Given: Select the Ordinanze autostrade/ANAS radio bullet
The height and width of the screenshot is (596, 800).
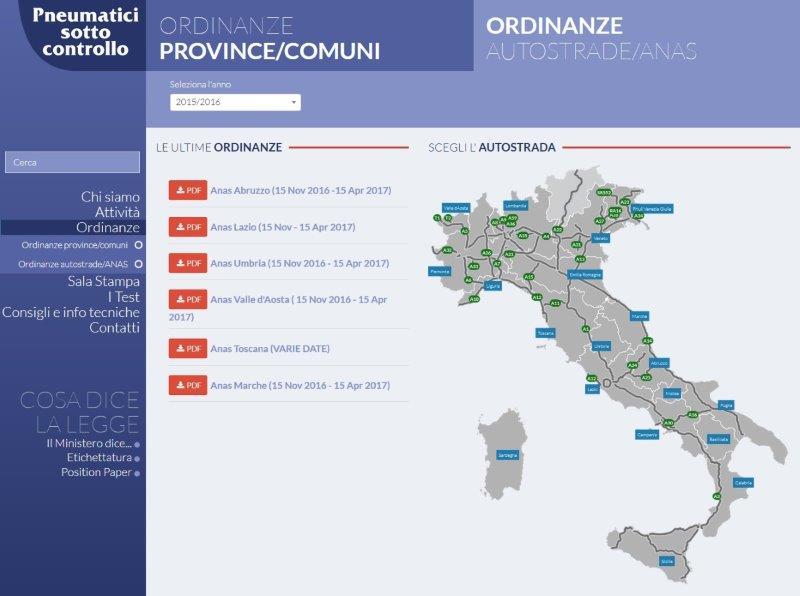Looking at the screenshot, I should (139, 264).
